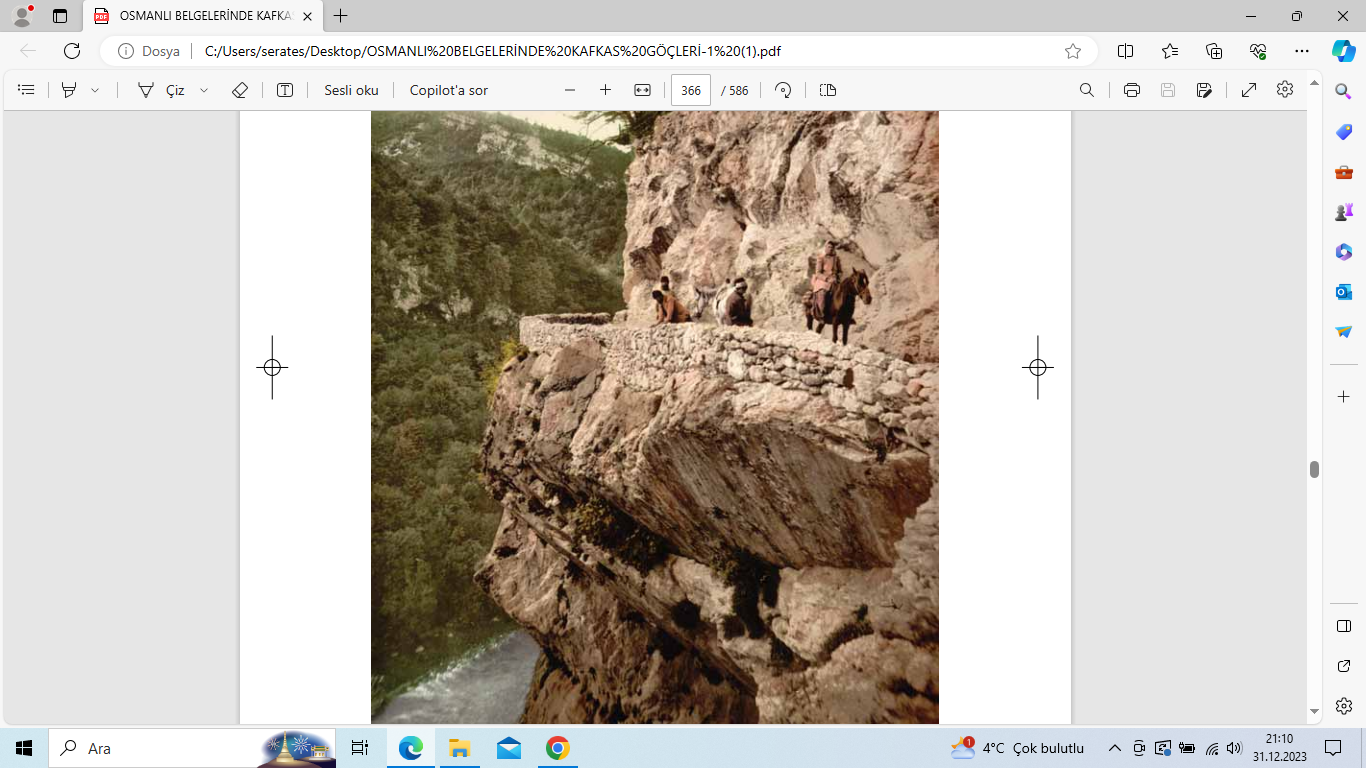Add a text box with the text tool
This screenshot has height=768, width=1366.
pos(285,90)
